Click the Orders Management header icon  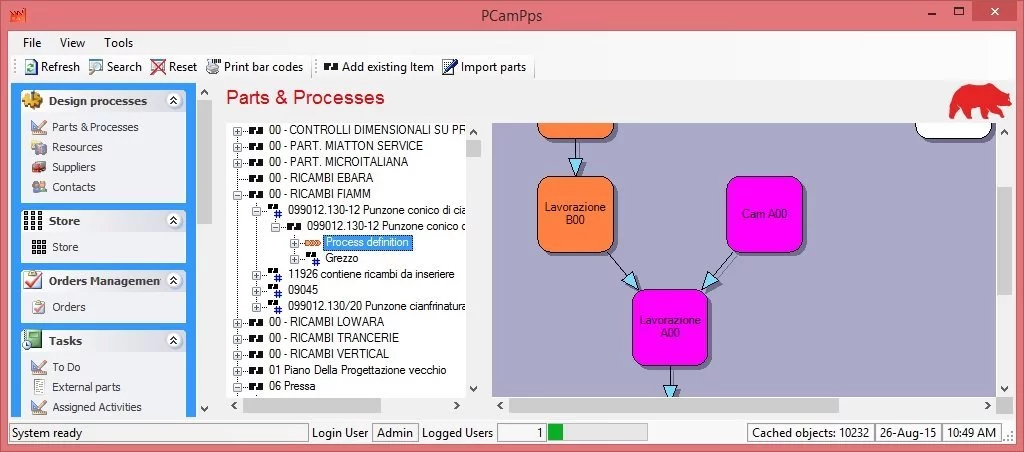32,280
